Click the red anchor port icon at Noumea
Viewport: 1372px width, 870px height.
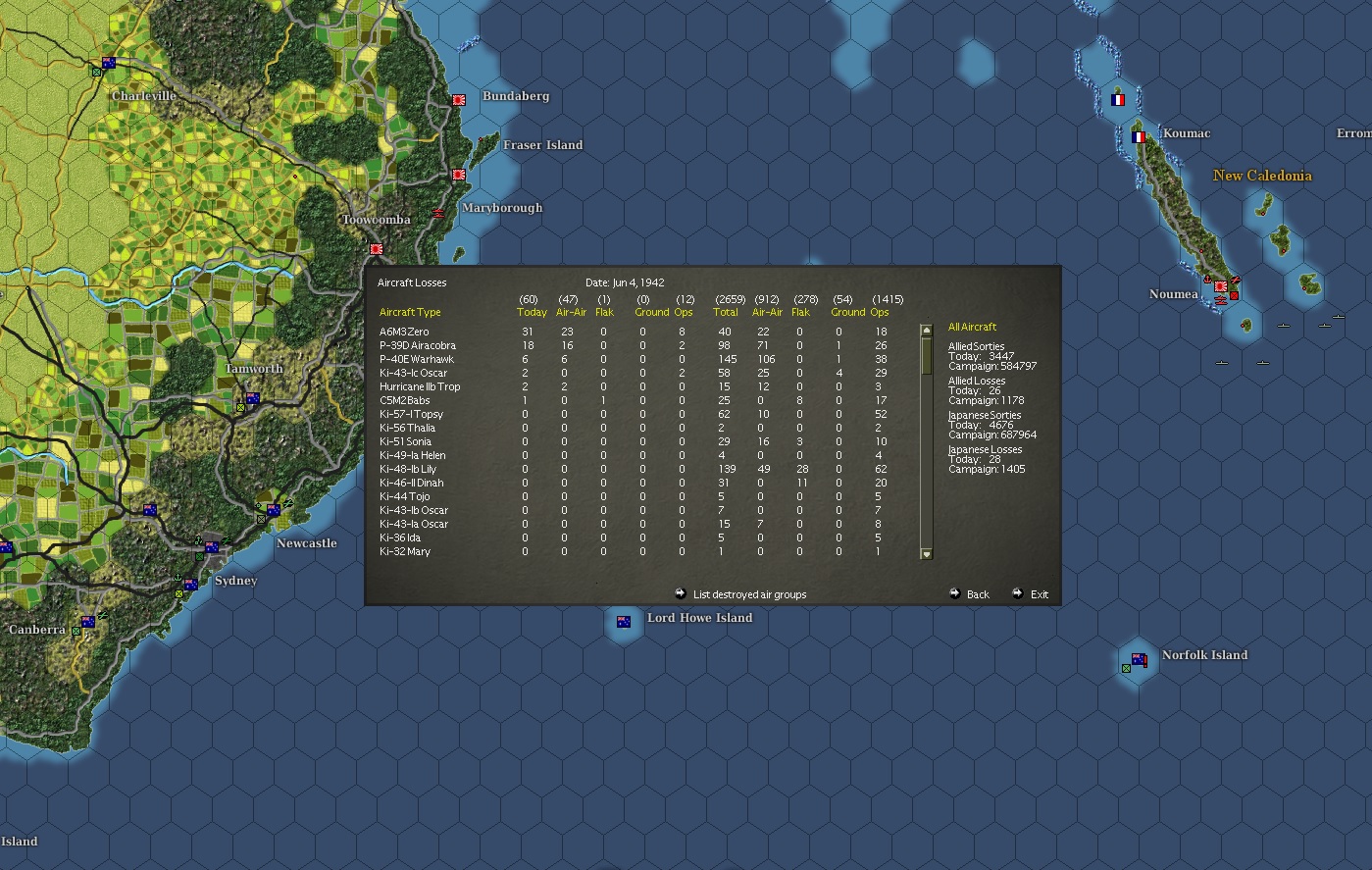pos(1207,281)
